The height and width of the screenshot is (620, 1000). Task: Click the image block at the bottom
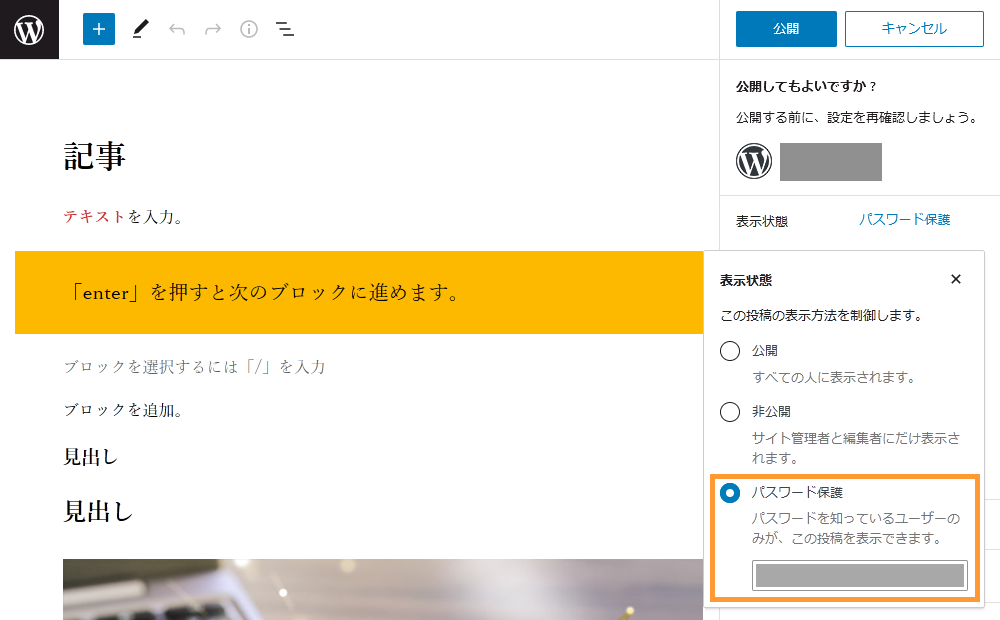[380, 590]
